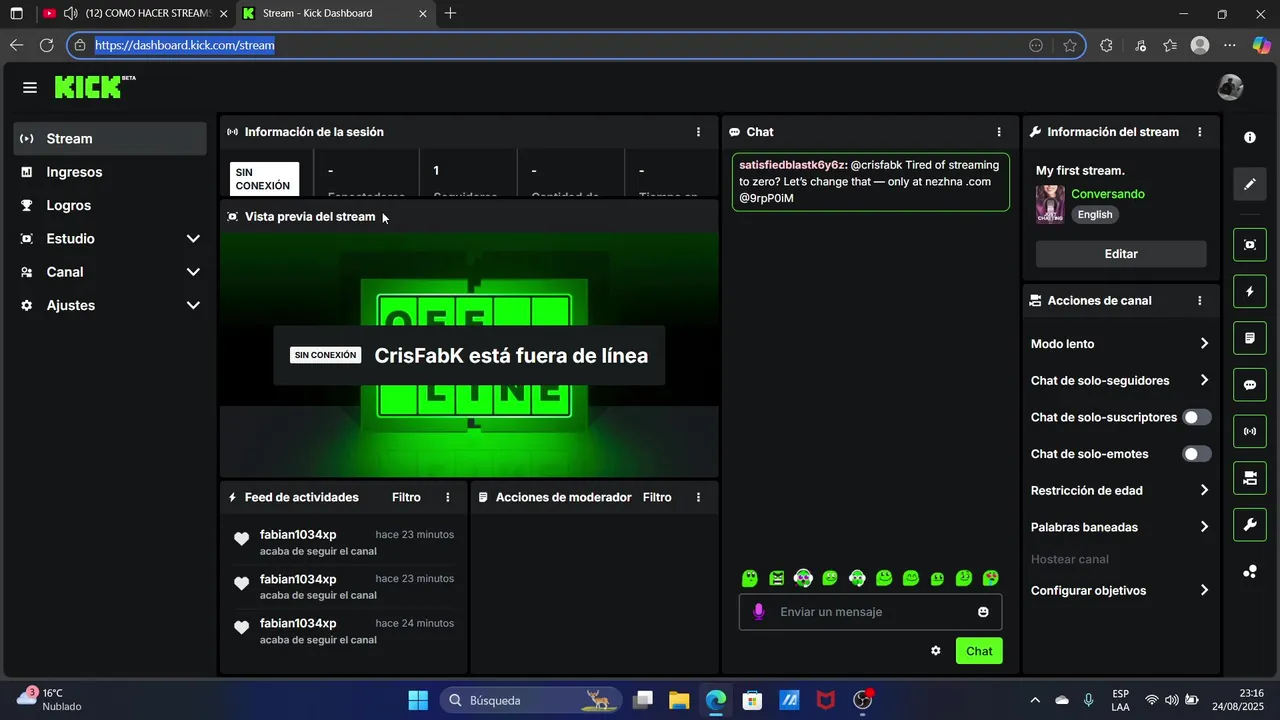Screen dimensions: 1280x720
Task: Open Información de la sesión options menu
Action: [x=698, y=132]
